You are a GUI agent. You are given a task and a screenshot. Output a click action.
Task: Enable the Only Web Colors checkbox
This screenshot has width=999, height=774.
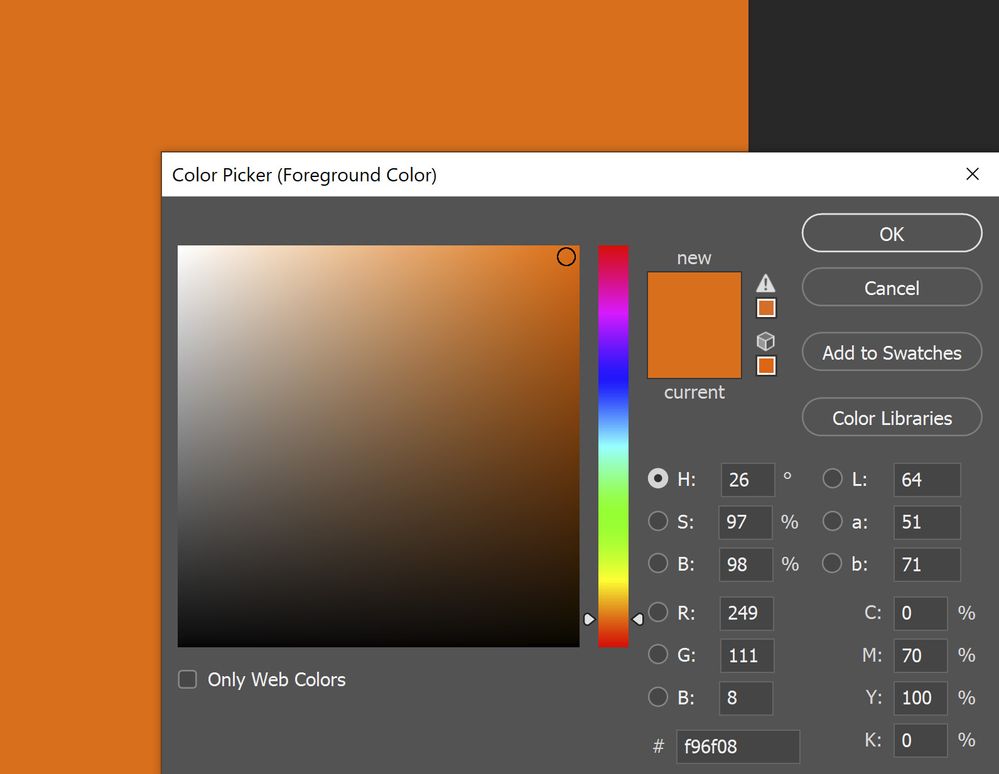(187, 679)
